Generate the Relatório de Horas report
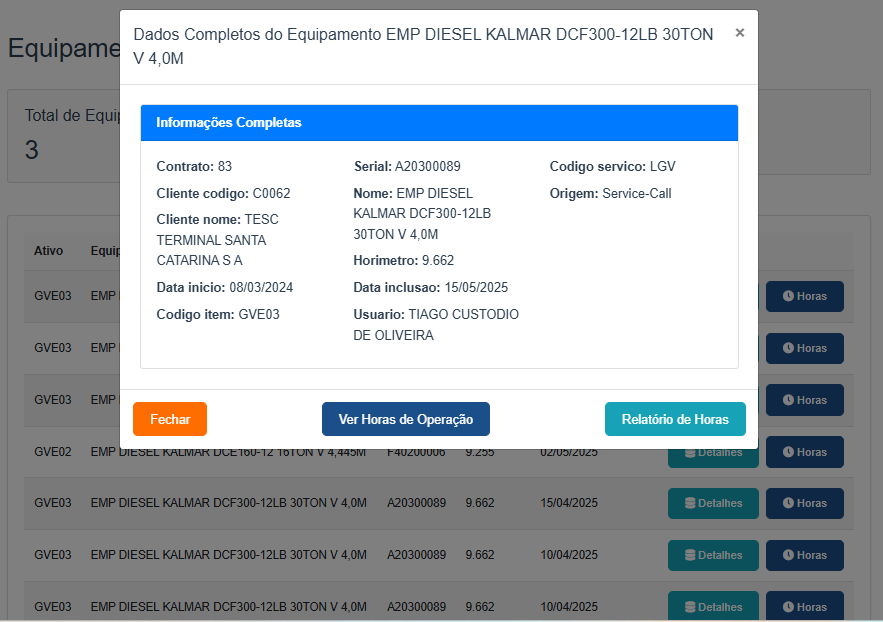This screenshot has width=883, height=622. [675, 419]
